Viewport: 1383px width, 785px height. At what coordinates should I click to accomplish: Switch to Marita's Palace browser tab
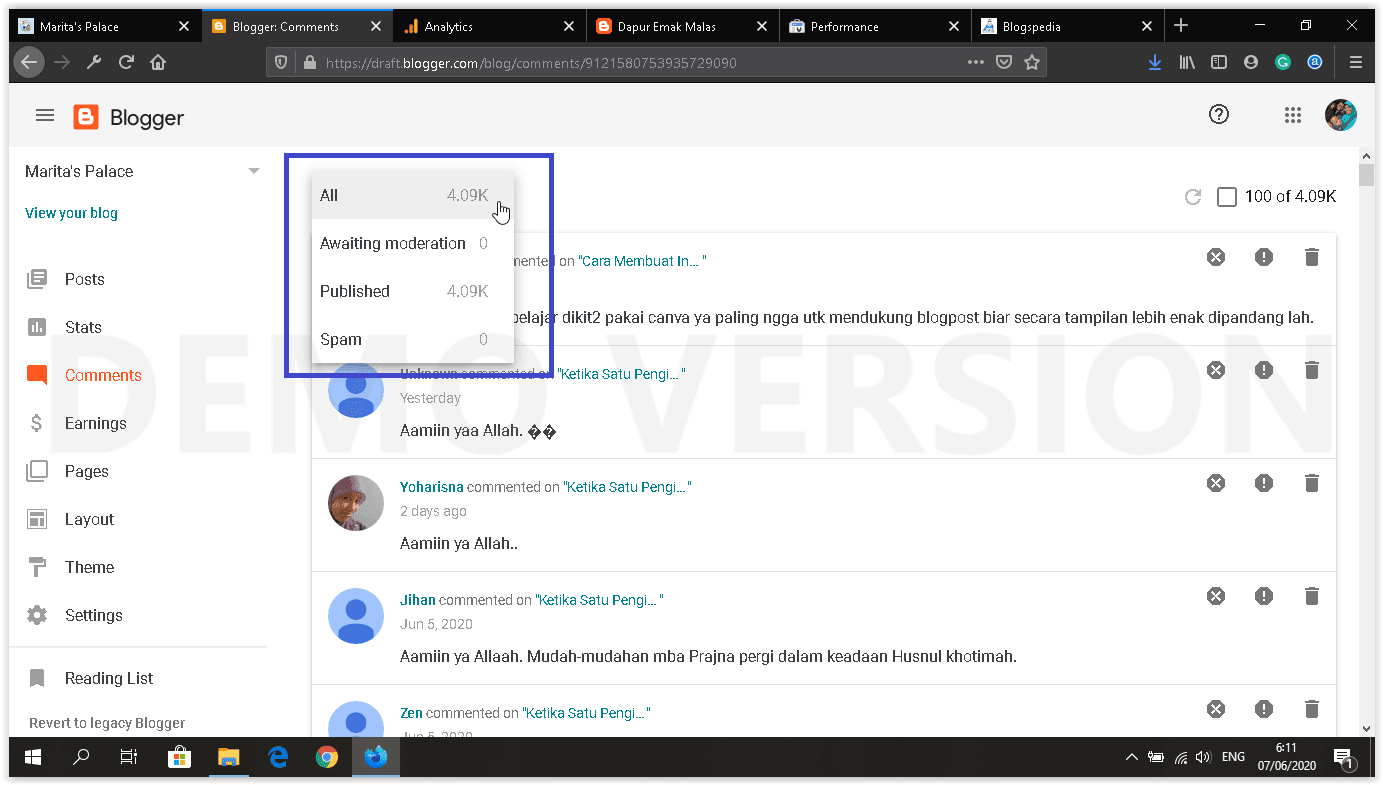[x=104, y=26]
